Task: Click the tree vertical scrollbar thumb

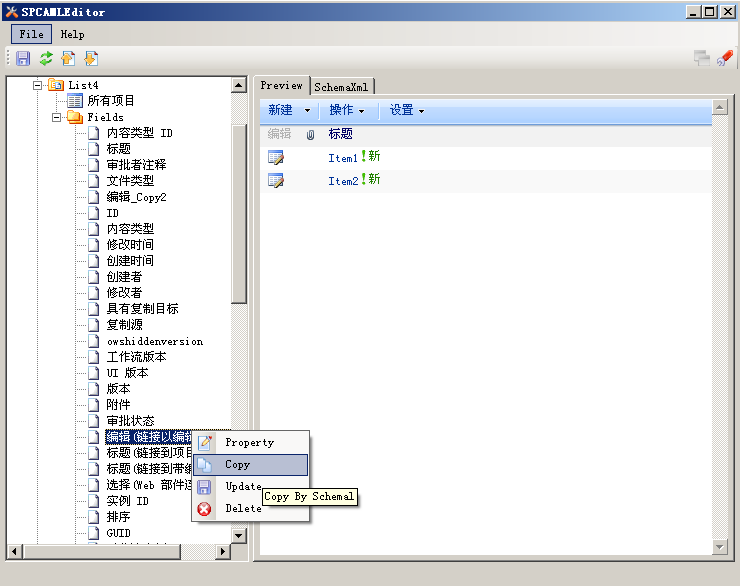Action: pyautogui.click(x=239, y=214)
